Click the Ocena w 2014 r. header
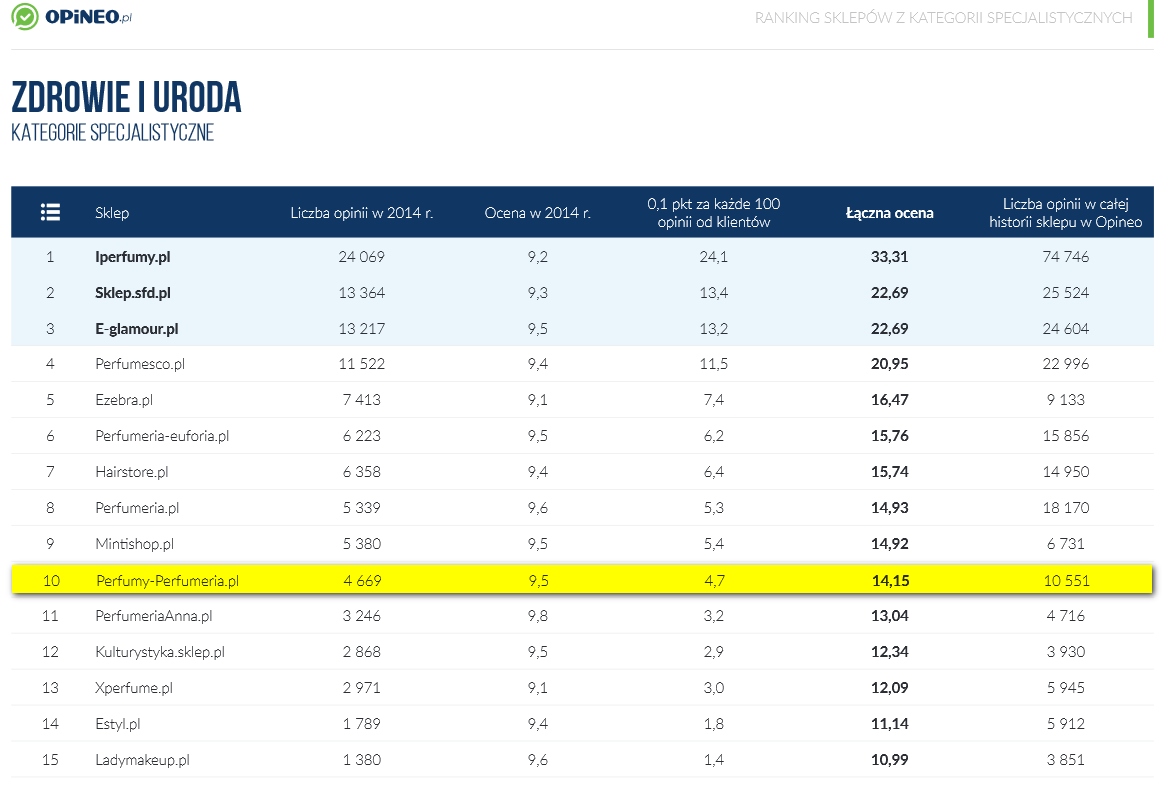This screenshot has height=792, width=1162. [537, 213]
